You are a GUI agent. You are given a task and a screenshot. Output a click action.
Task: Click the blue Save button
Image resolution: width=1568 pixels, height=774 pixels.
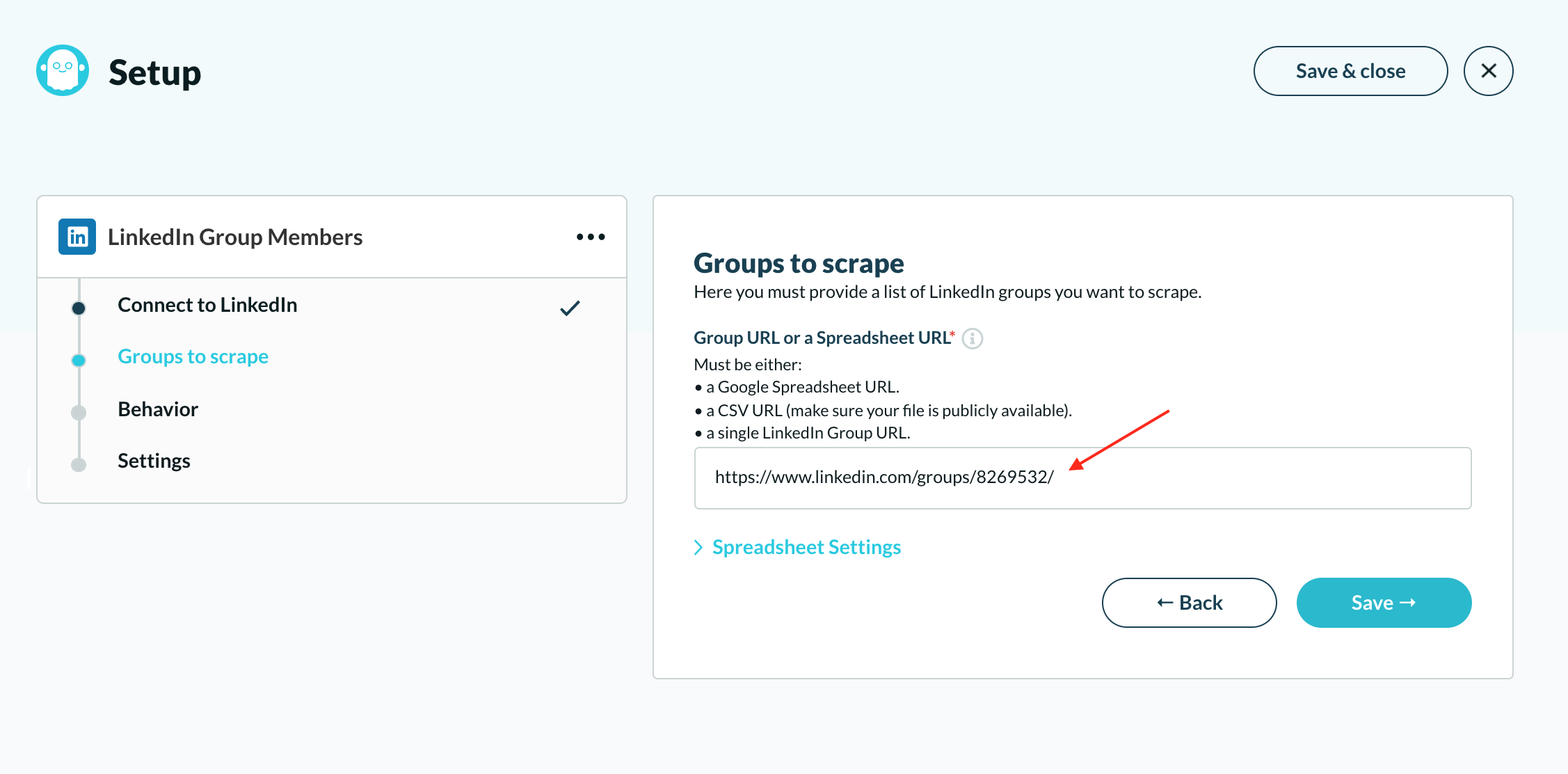pyautogui.click(x=1384, y=603)
